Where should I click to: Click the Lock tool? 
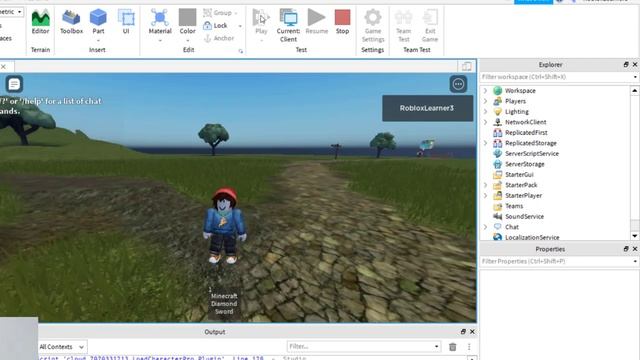pyautogui.click(x=216, y=26)
